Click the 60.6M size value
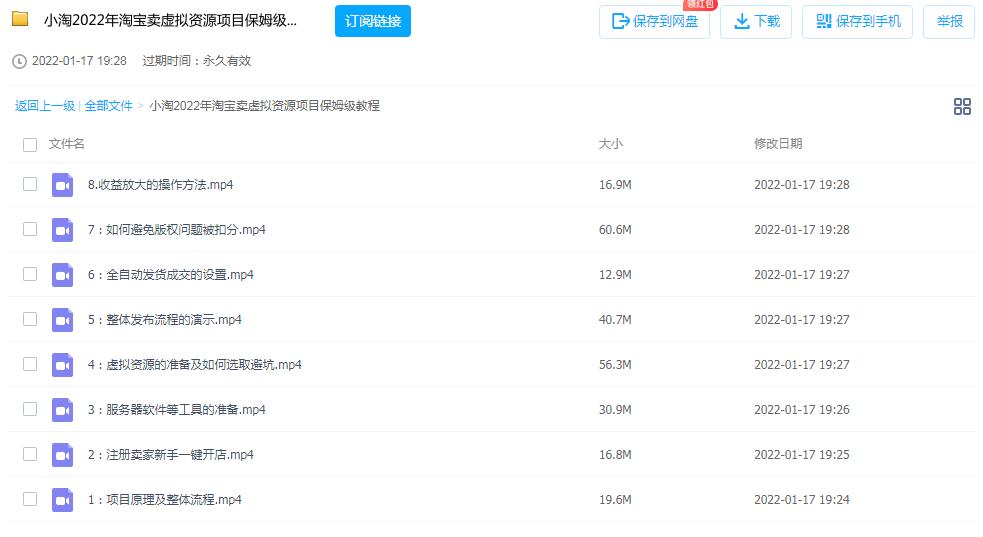Image resolution: width=983 pixels, height=537 pixels. tap(615, 230)
